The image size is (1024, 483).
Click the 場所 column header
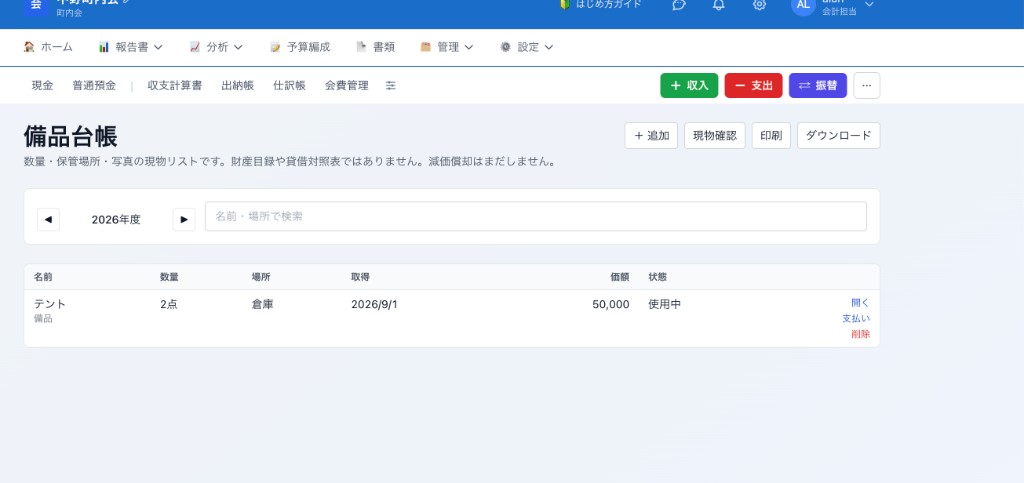(261, 277)
